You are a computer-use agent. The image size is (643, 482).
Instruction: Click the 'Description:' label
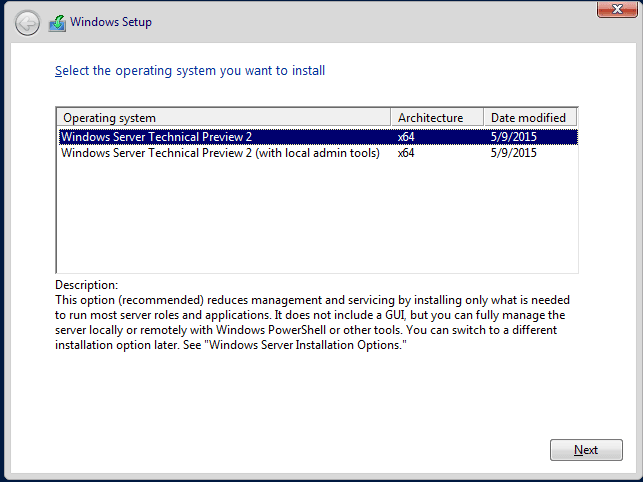[x=87, y=285]
